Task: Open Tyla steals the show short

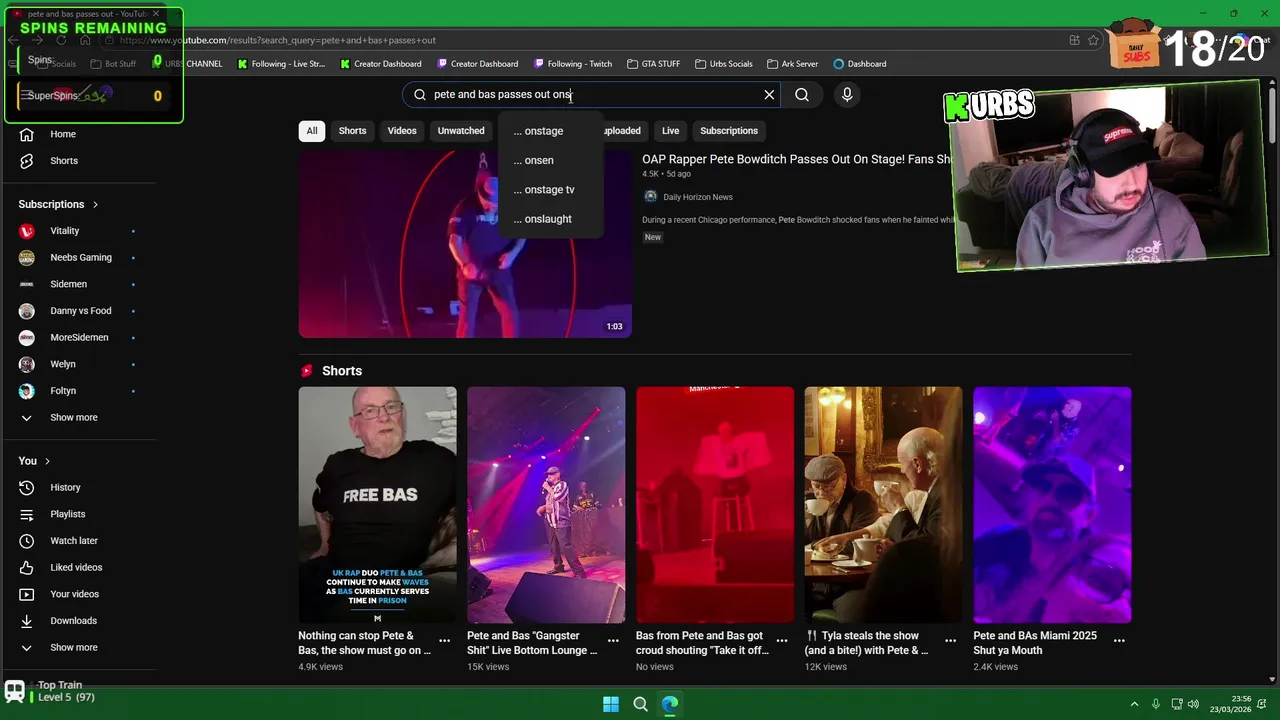Action: pyautogui.click(x=883, y=505)
